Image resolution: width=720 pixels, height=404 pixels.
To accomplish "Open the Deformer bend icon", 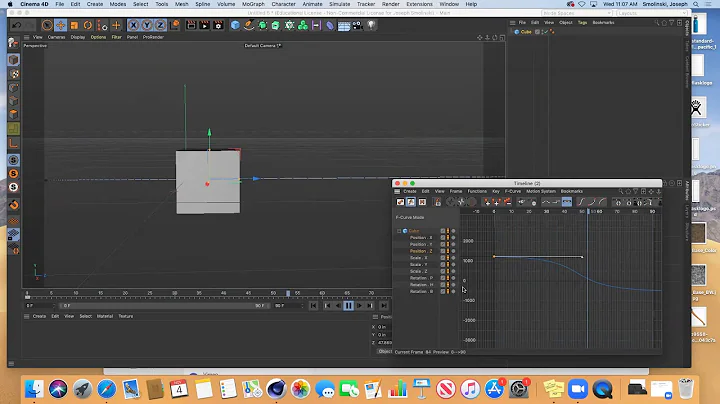I will point(330,25).
